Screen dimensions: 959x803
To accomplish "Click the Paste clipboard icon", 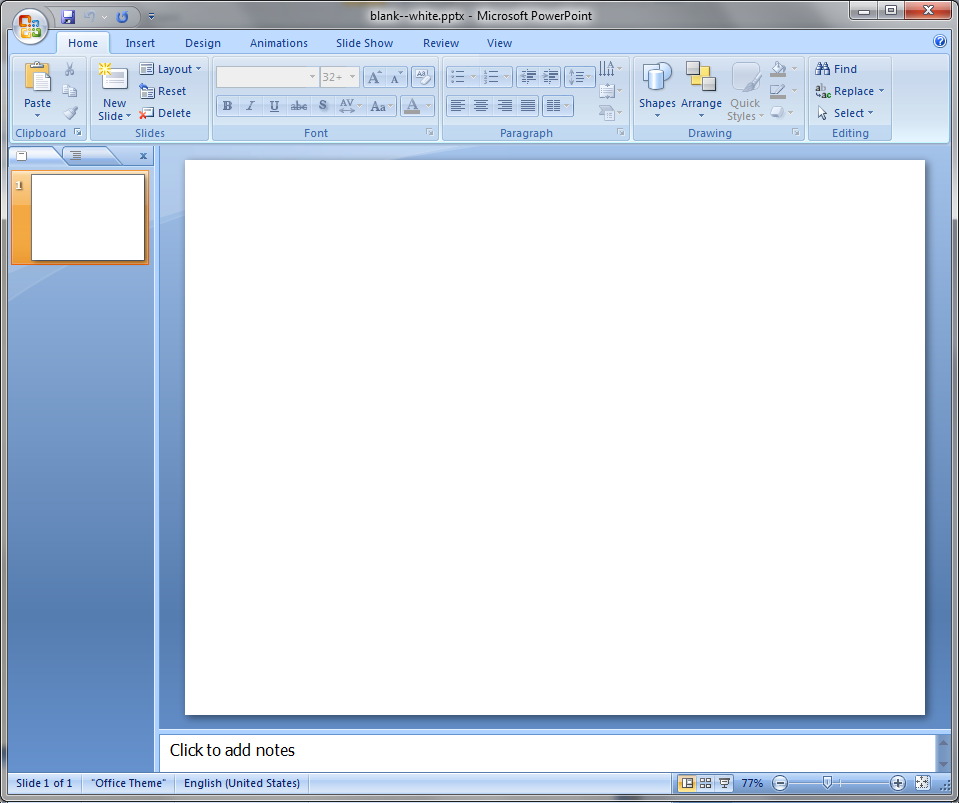I will click(37, 78).
